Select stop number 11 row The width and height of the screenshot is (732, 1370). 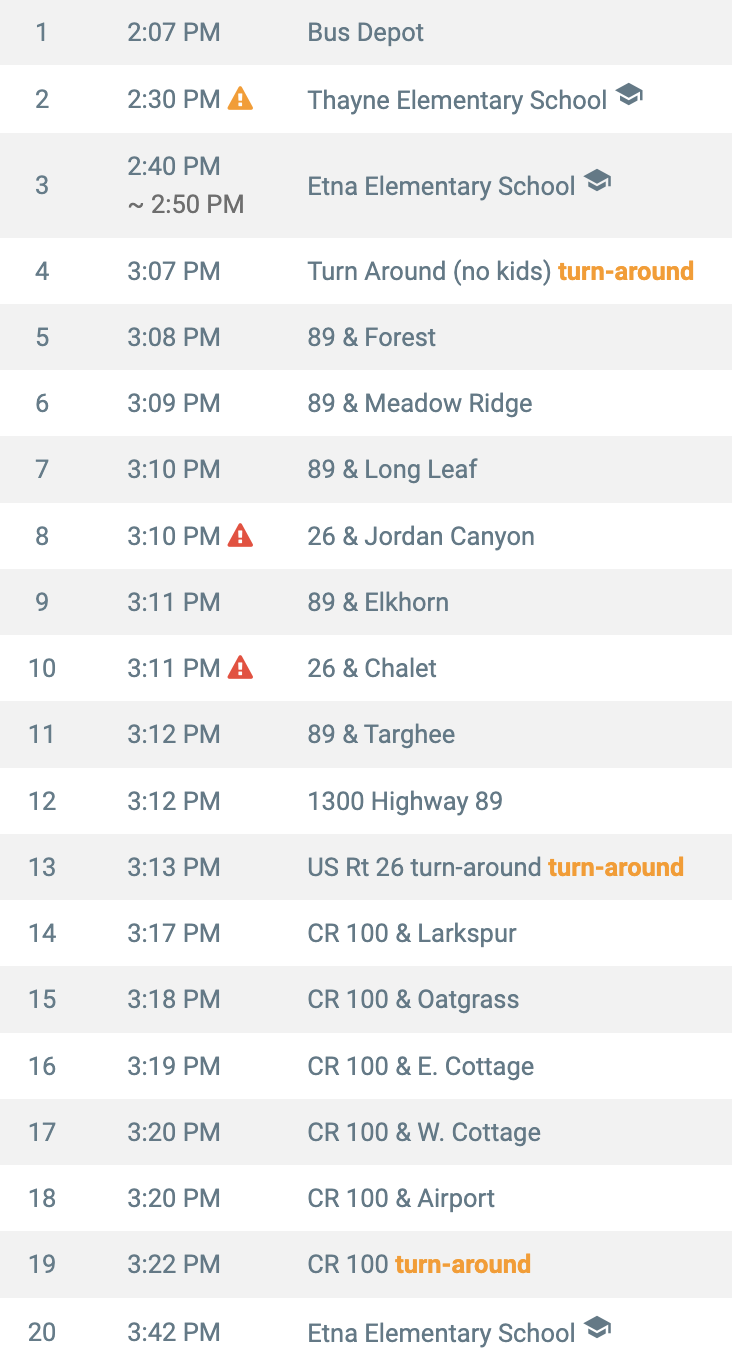[366, 734]
